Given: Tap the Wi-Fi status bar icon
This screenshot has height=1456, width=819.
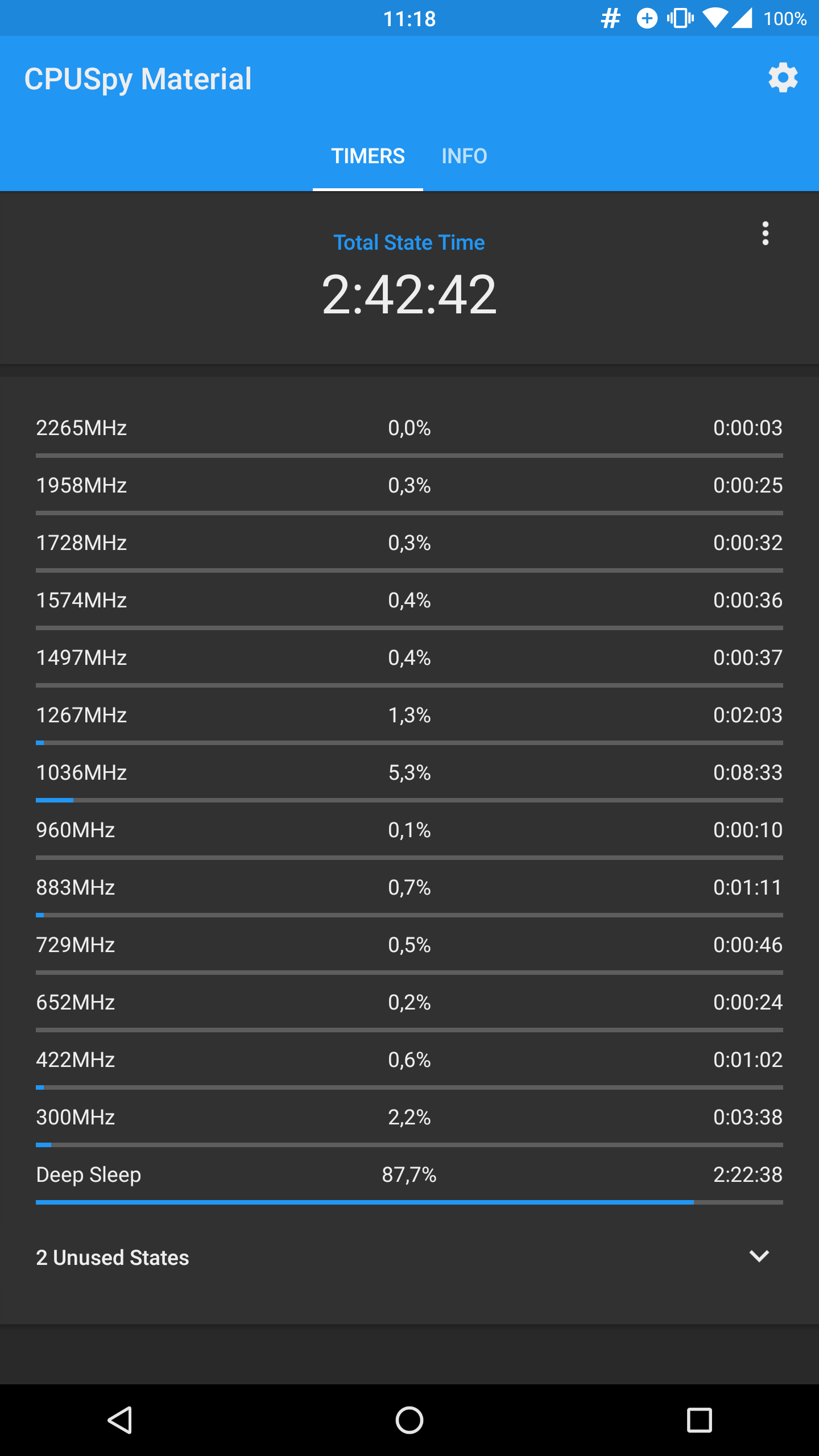Looking at the screenshot, I should pos(714,19).
